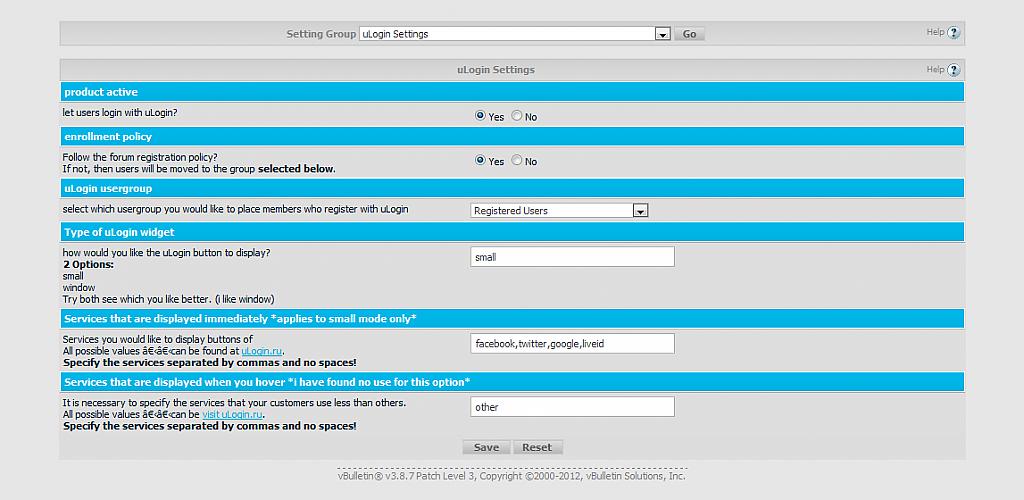This screenshot has height=500, width=1024.
Task: Focus the widget type field containing 'small'
Action: (572, 257)
